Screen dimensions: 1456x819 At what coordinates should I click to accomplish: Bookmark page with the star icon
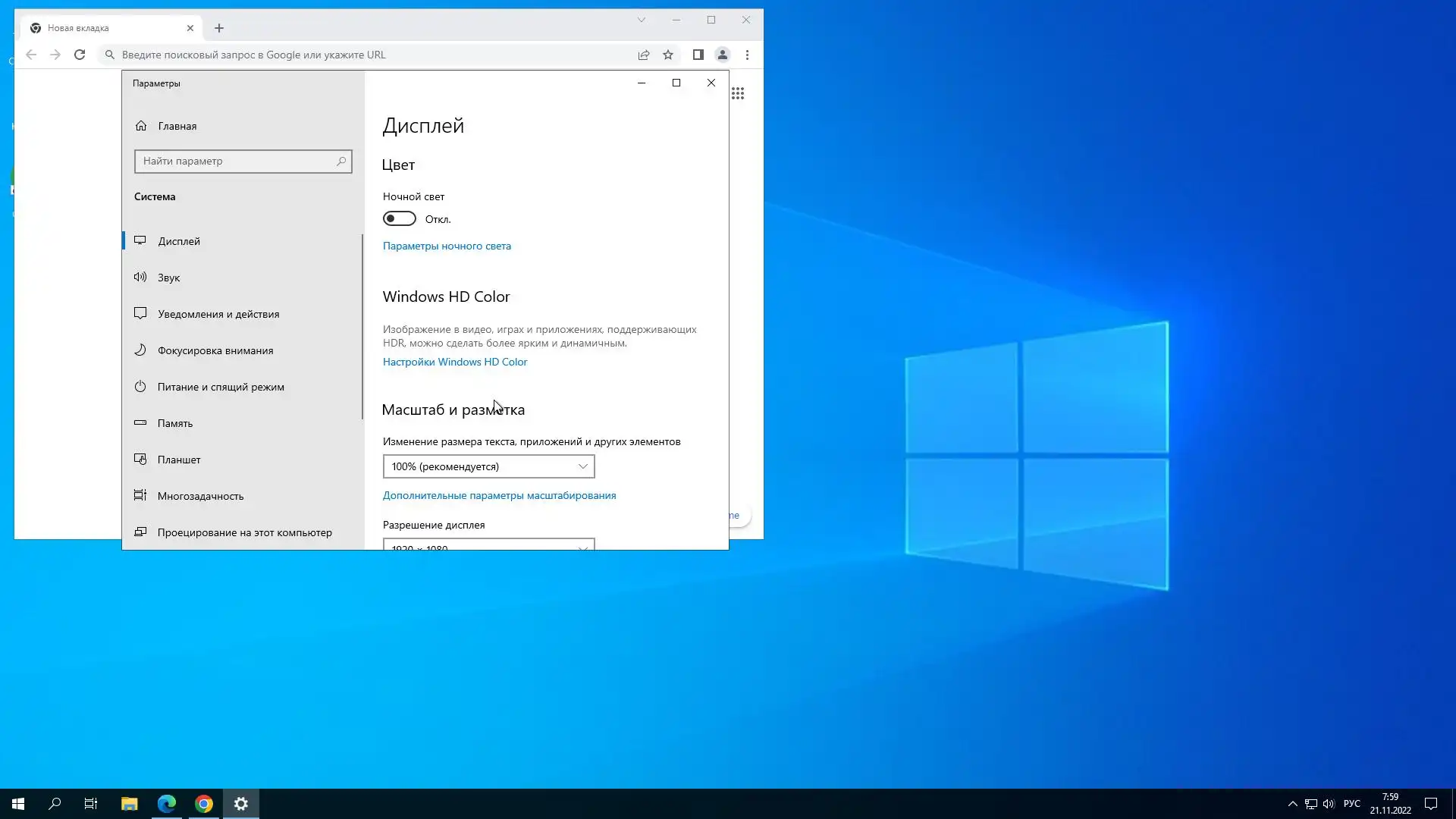click(667, 55)
